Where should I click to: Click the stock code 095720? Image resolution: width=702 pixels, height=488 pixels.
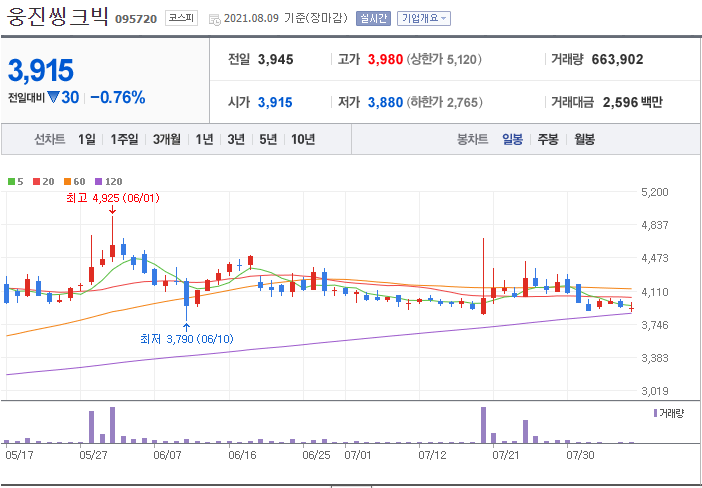point(136,19)
